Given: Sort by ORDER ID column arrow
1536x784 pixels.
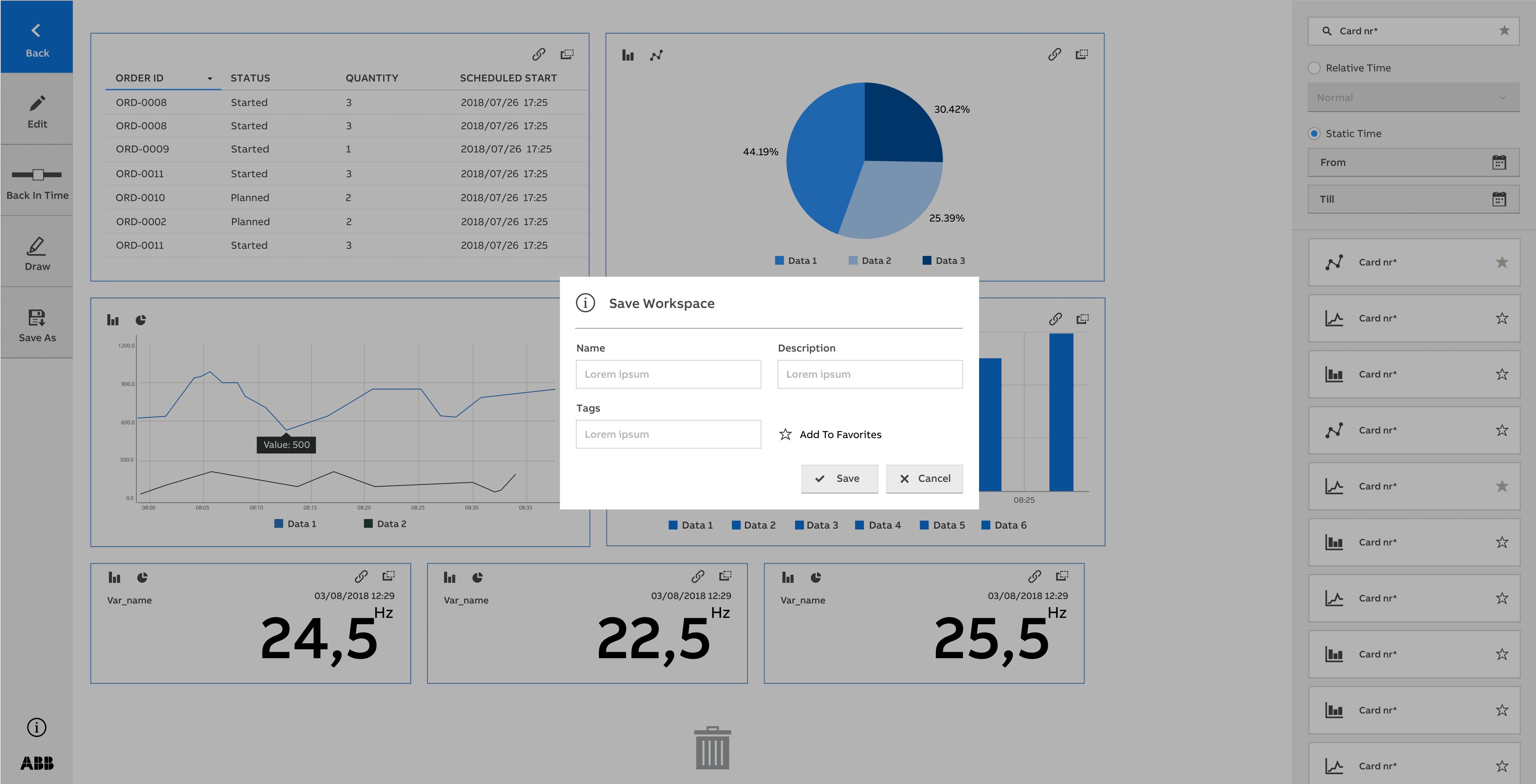Looking at the screenshot, I should coord(210,79).
